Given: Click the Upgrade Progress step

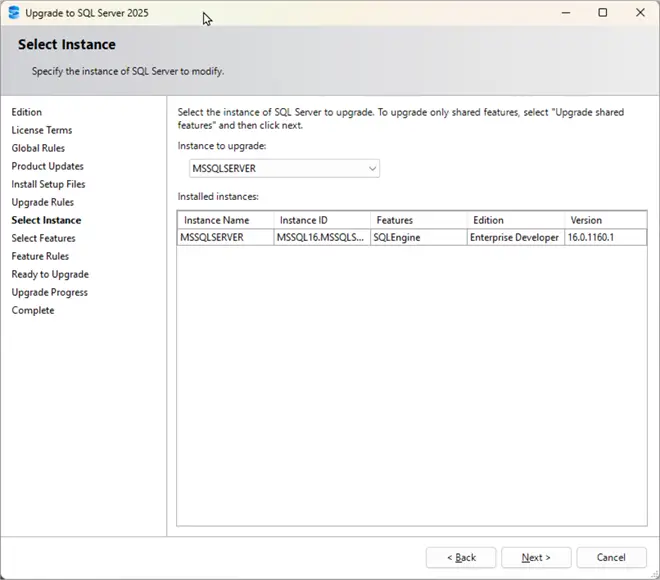Looking at the screenshot, I should coord(50,293).
